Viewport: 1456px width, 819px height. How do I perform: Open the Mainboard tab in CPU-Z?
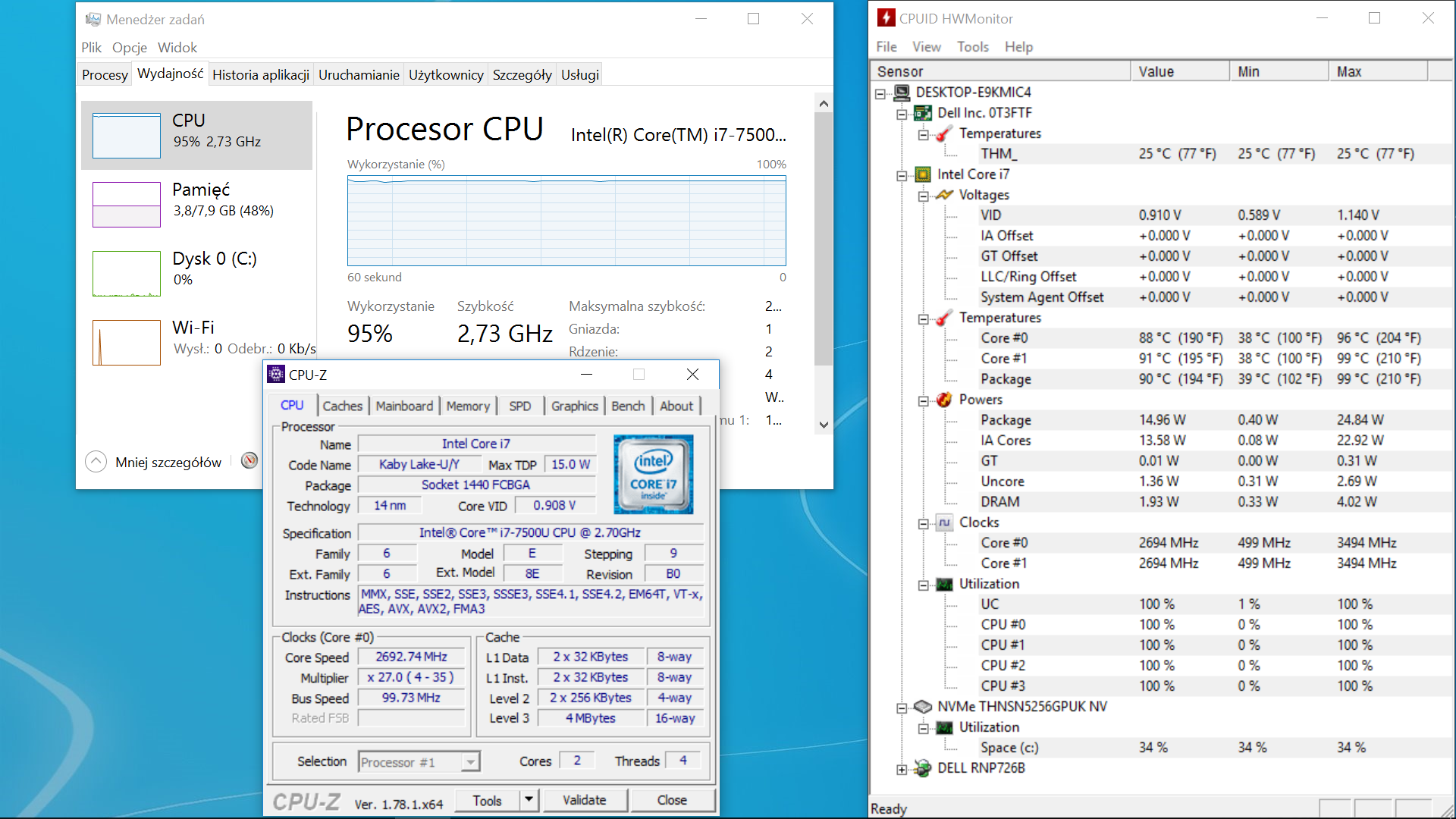404,406
